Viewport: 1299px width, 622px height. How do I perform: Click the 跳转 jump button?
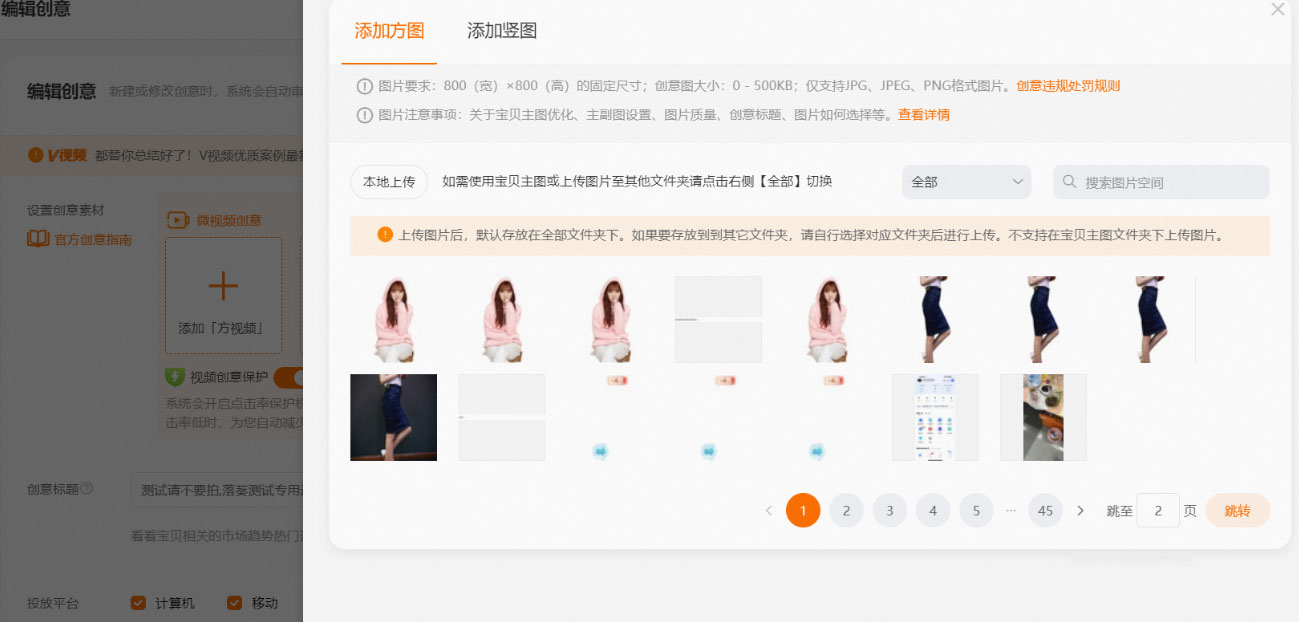pyautogui.click(x=1237, y=510)
